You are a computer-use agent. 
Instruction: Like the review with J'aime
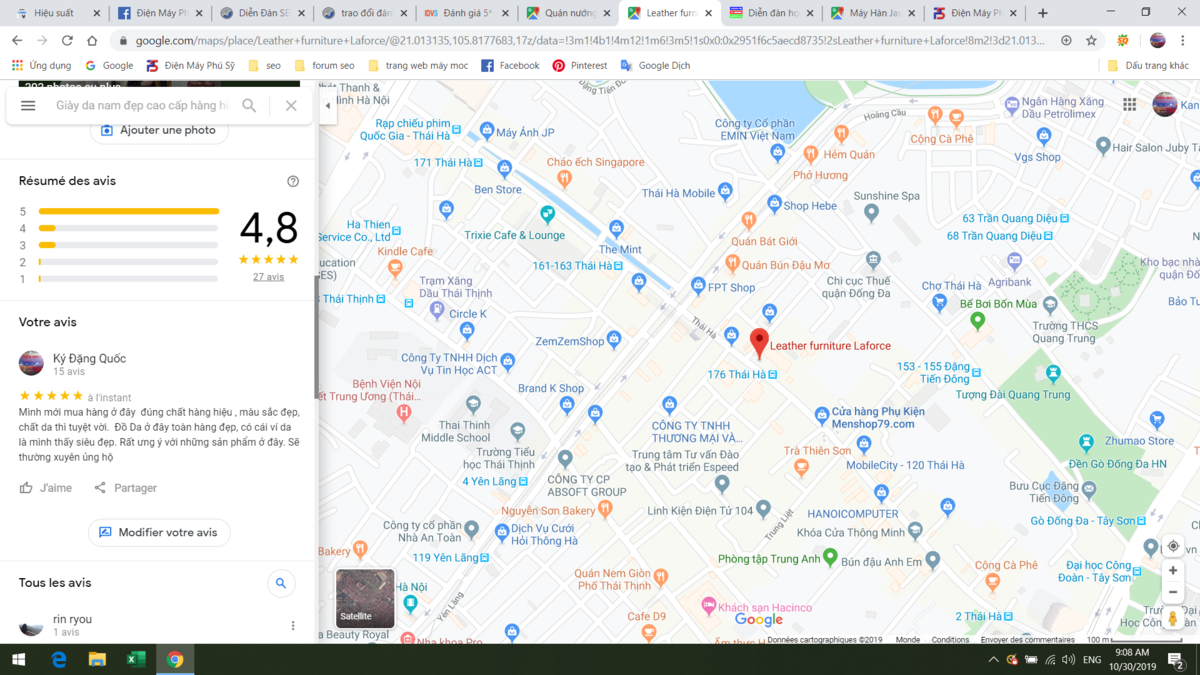(x=46, y=488)
